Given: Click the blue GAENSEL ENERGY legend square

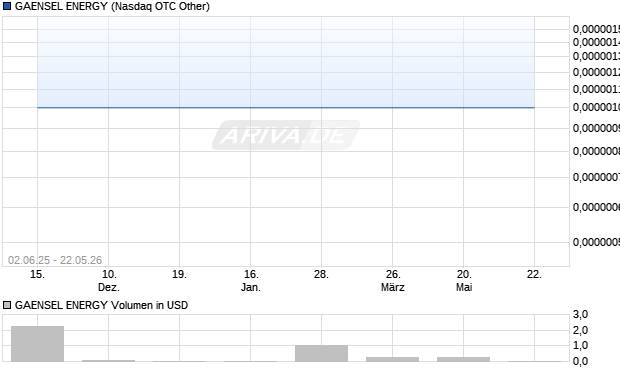Looking at the screenshot, I should [x=7, y=6].
